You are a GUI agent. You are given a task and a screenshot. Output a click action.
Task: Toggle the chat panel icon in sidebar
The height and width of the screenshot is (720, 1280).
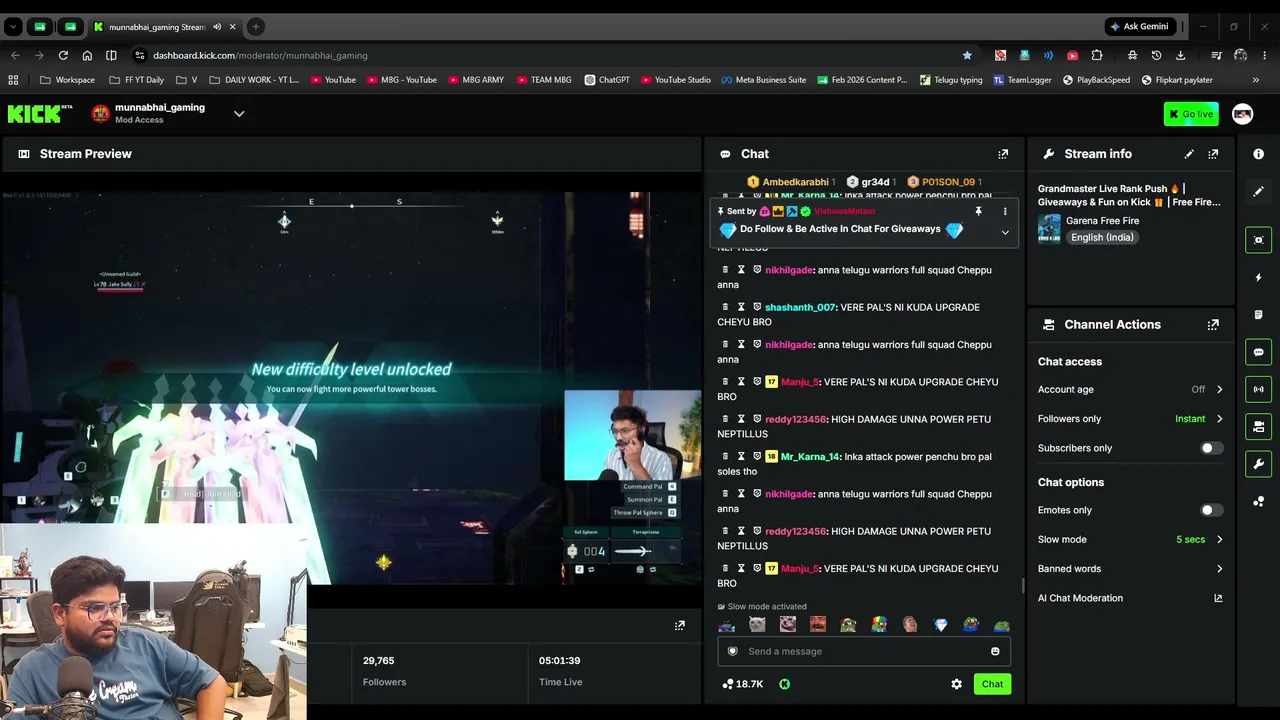tap(1258, 352)
